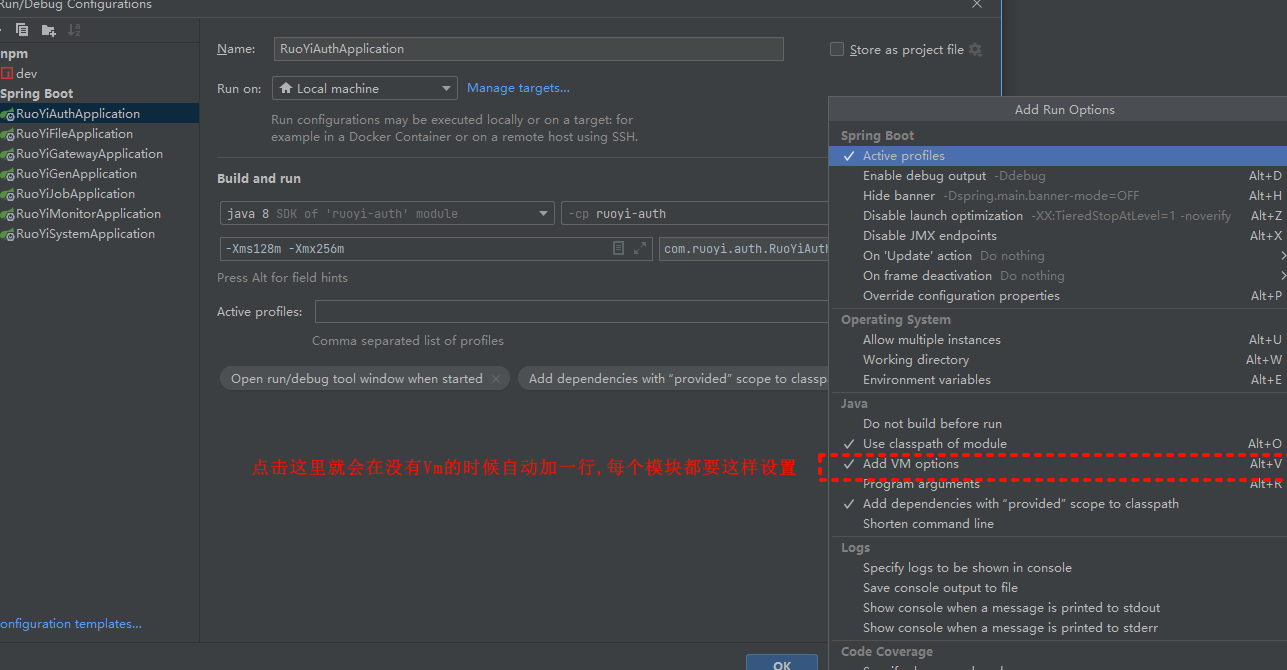Screen dimensions: 1287x670
Task: Toggle Use classpath of module
Action: [x=1058, y=444]
